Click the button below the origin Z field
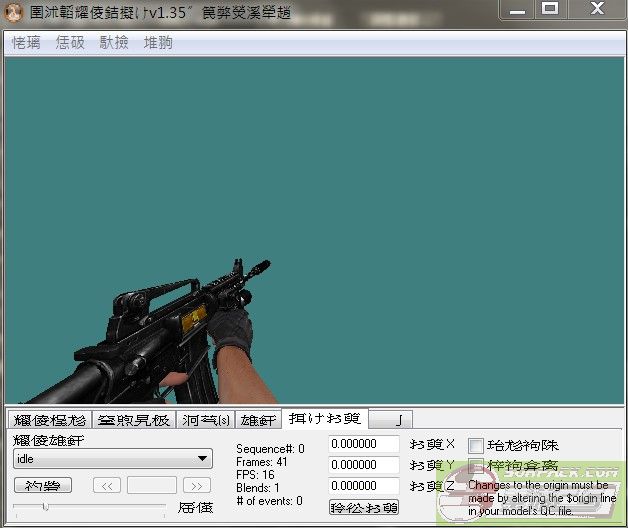The height and width of the screenshot is (528, 628). (364, 508)
